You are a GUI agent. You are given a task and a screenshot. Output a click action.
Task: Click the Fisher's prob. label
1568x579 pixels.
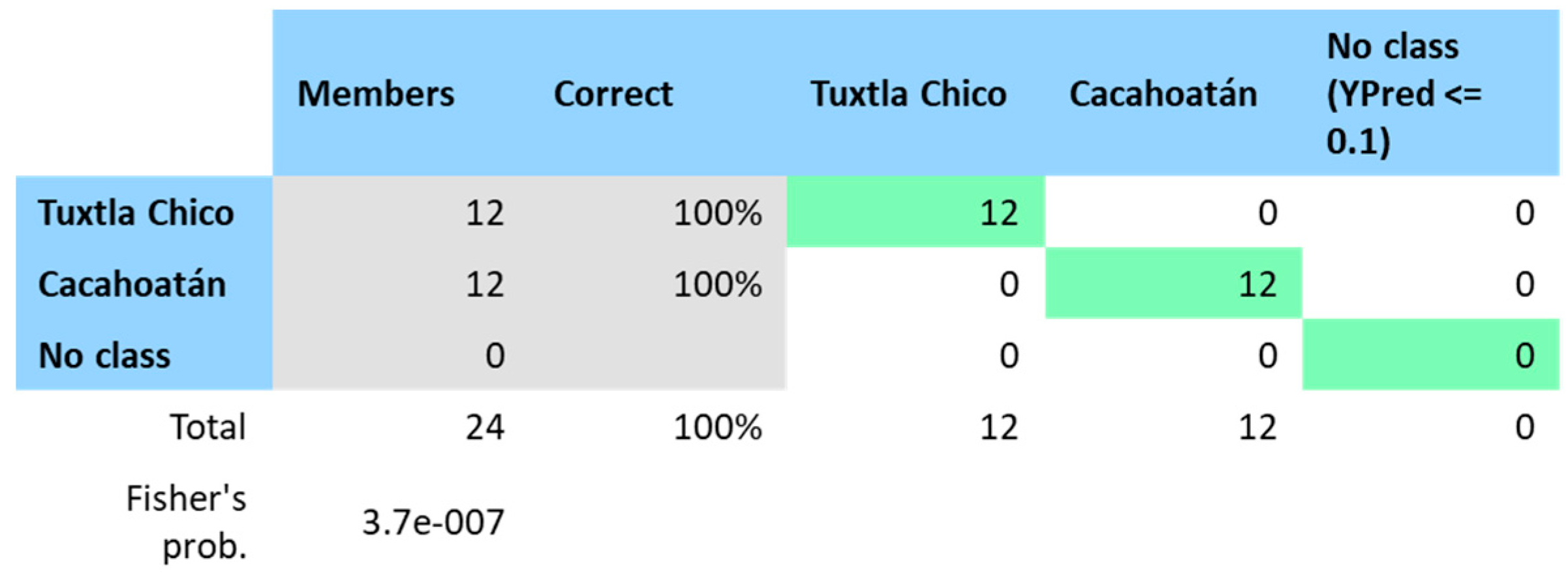187,522
